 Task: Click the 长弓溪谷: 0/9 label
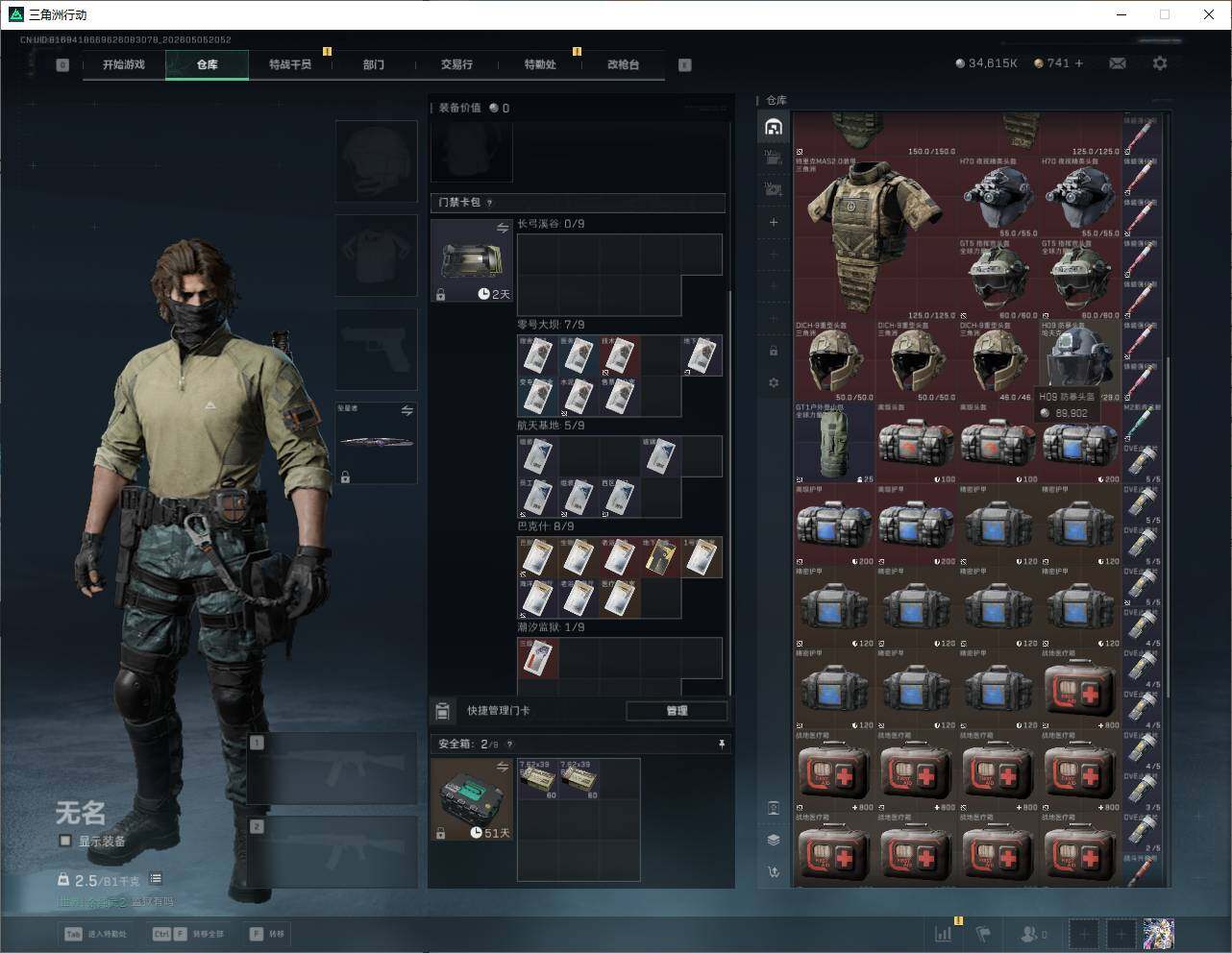551,224
